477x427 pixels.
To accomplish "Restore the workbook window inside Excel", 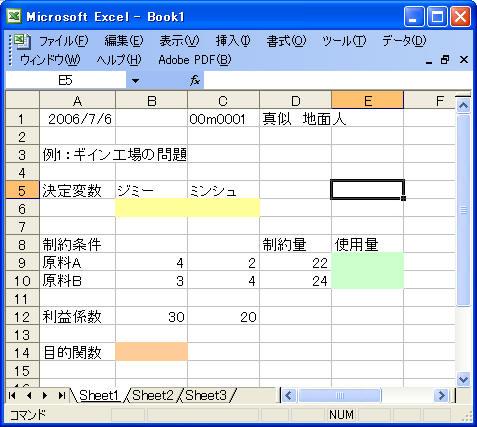I will click(x=445, y=60).
